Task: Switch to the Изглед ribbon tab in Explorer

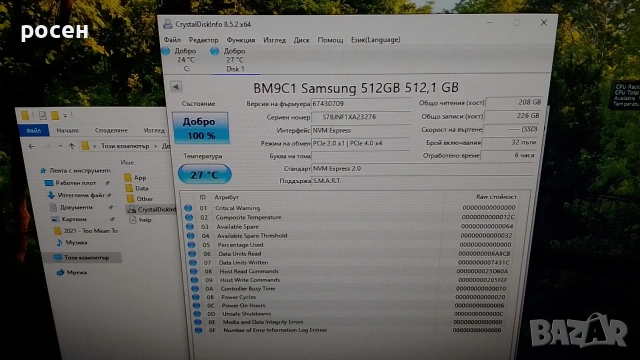Action: click(154, 130)
